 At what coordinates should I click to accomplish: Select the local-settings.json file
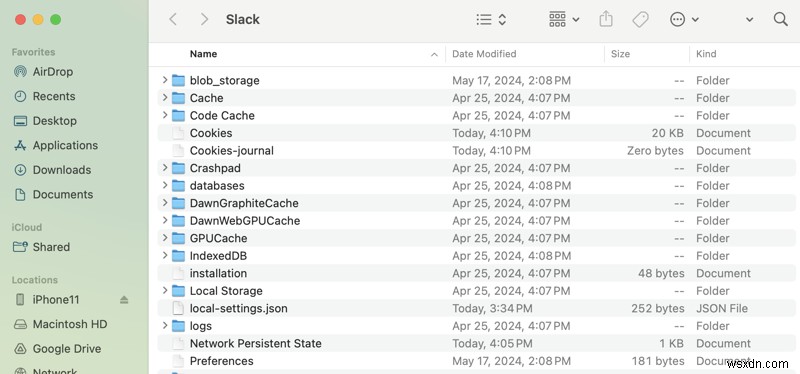(238, 309)
